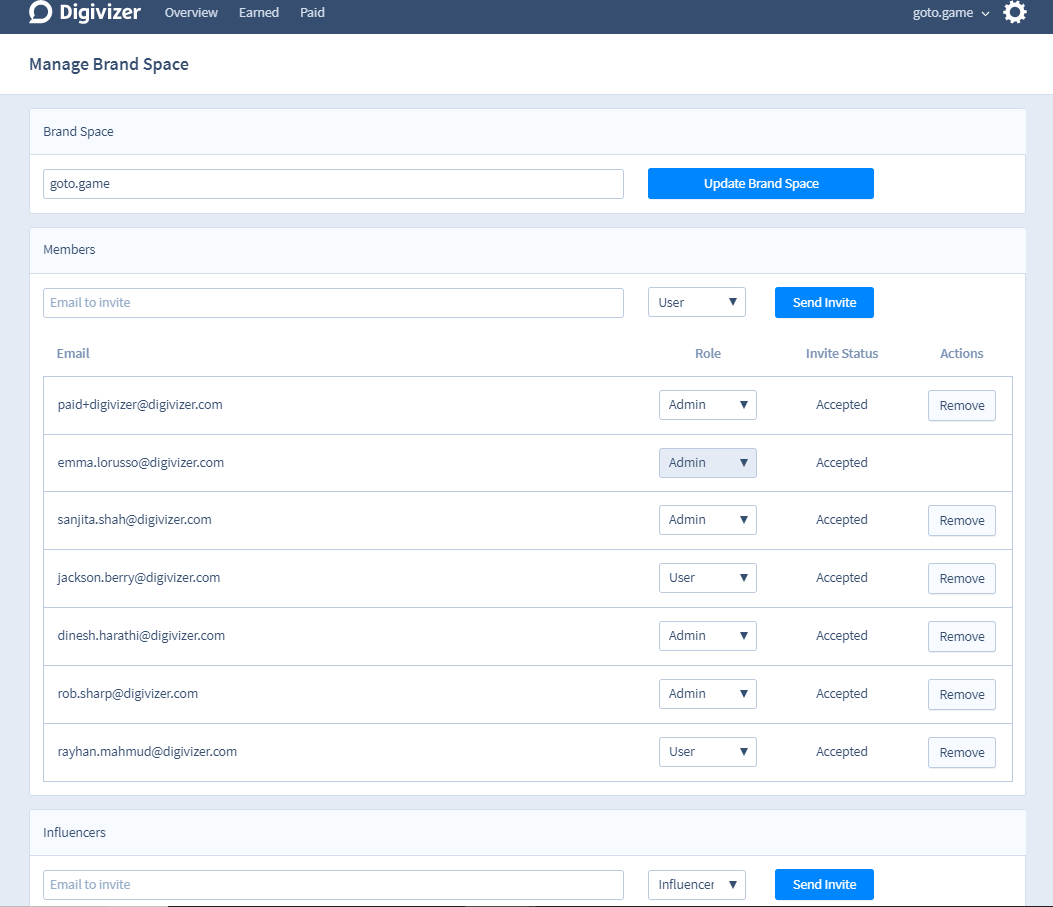Screen dimensions: 1053x907
Task: Expand the goto.game account chevron
Action: [985, 14]
